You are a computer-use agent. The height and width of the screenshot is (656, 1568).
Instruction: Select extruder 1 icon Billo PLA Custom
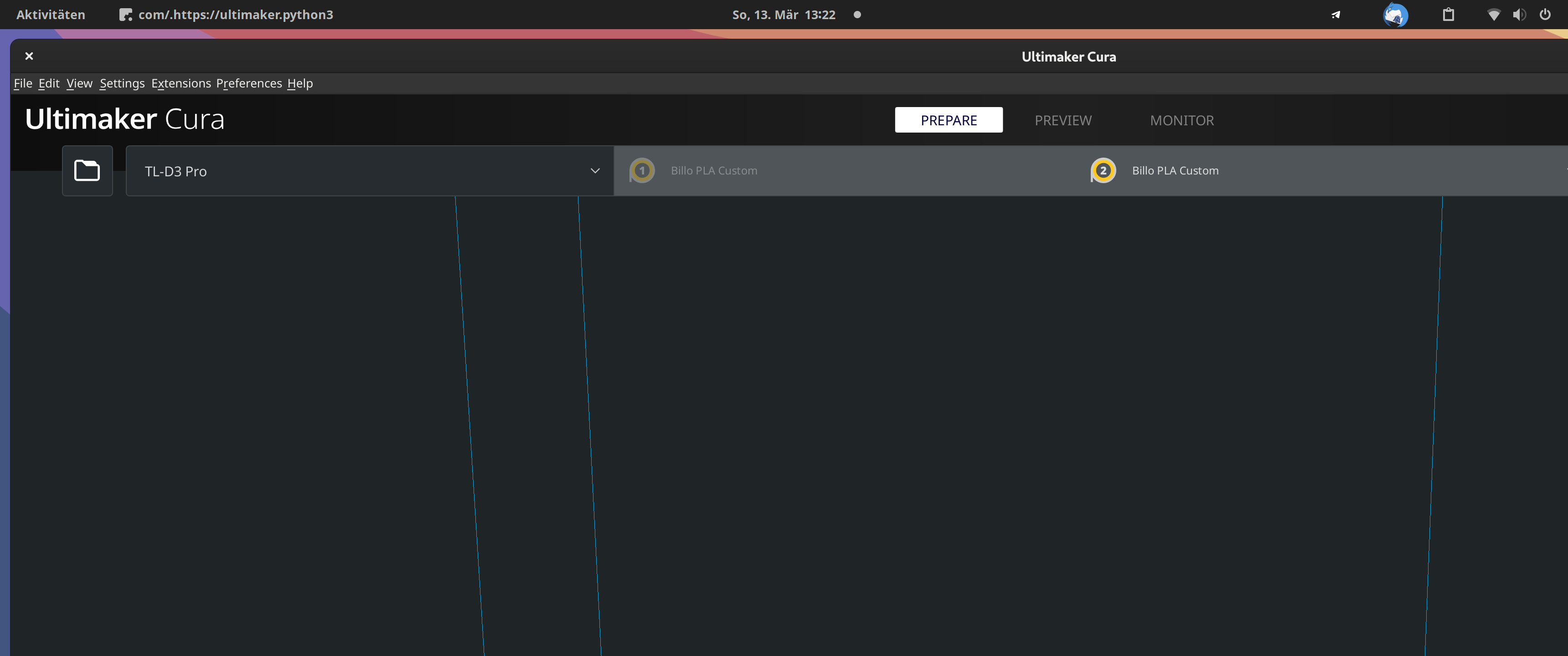click(x=642, y=170)
